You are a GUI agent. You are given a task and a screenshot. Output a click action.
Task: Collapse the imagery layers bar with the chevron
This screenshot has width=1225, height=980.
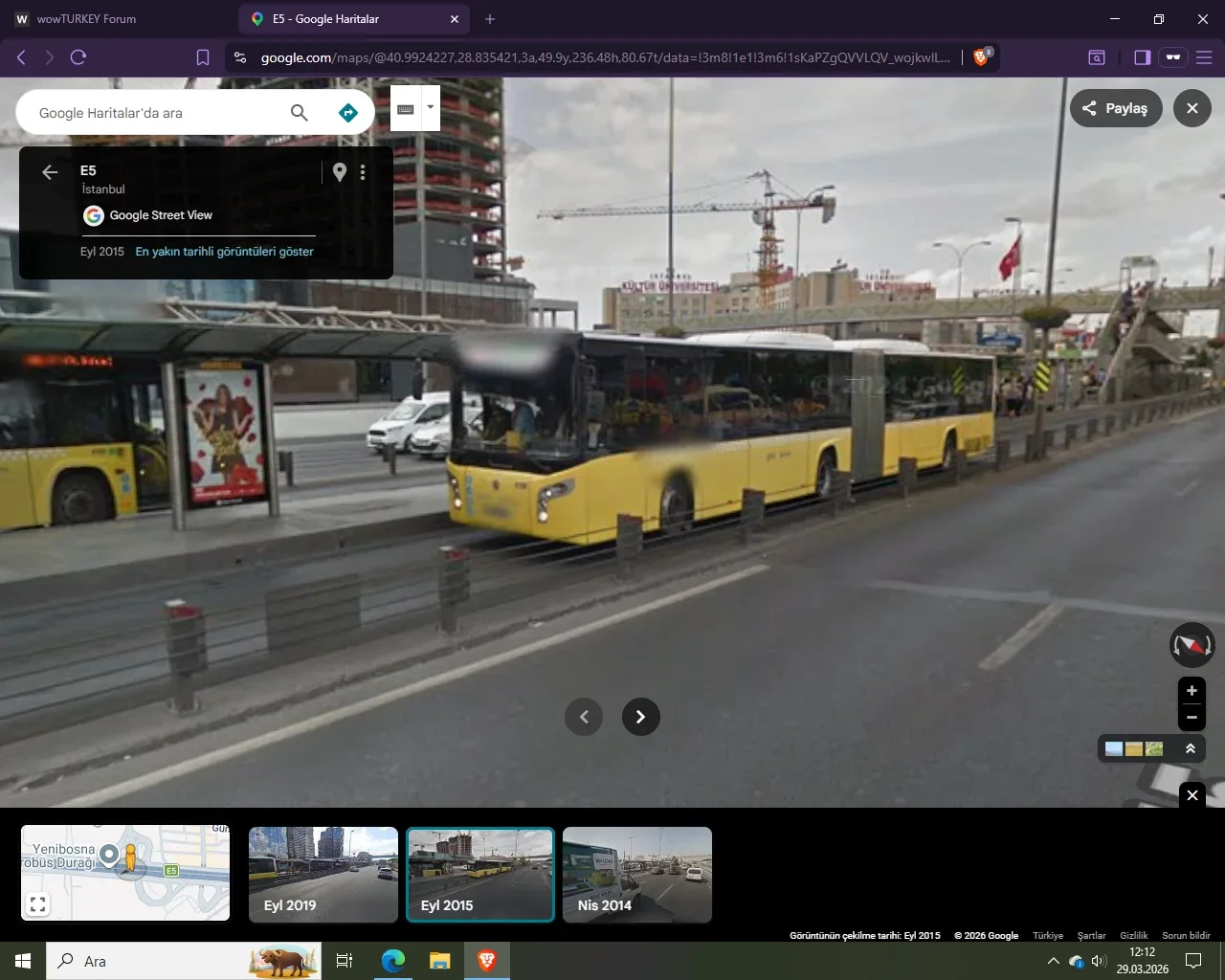pos(1191,748)
